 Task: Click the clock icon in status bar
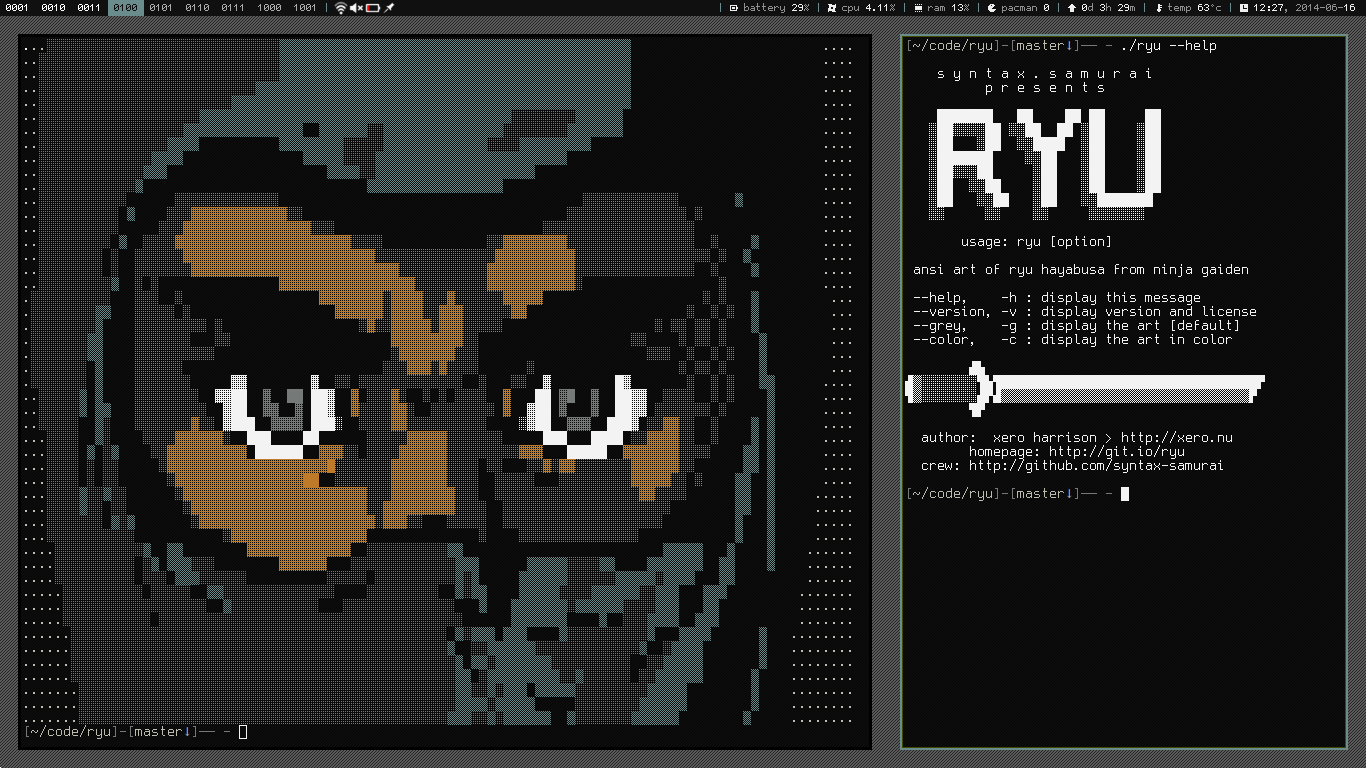(1244, 8)
